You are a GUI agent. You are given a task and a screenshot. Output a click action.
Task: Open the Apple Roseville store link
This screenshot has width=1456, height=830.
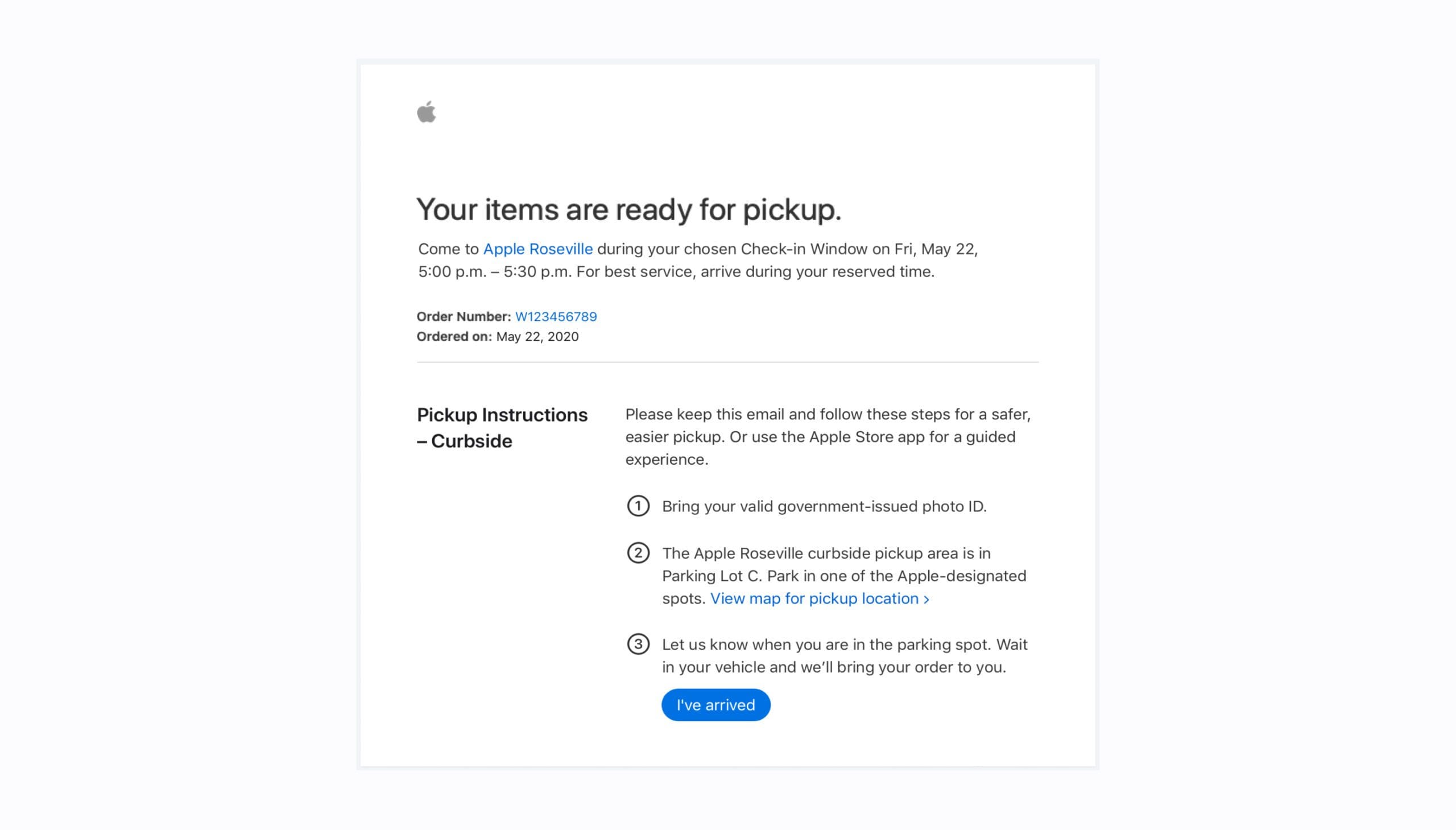537,249
